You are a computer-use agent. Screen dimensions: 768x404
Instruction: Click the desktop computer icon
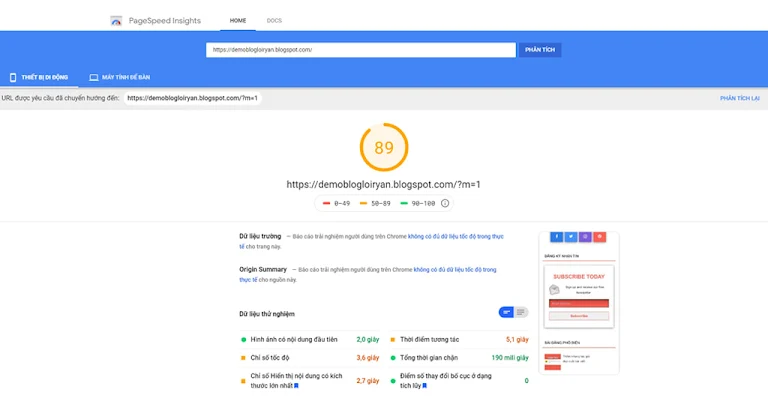click(x=94, y=77)
